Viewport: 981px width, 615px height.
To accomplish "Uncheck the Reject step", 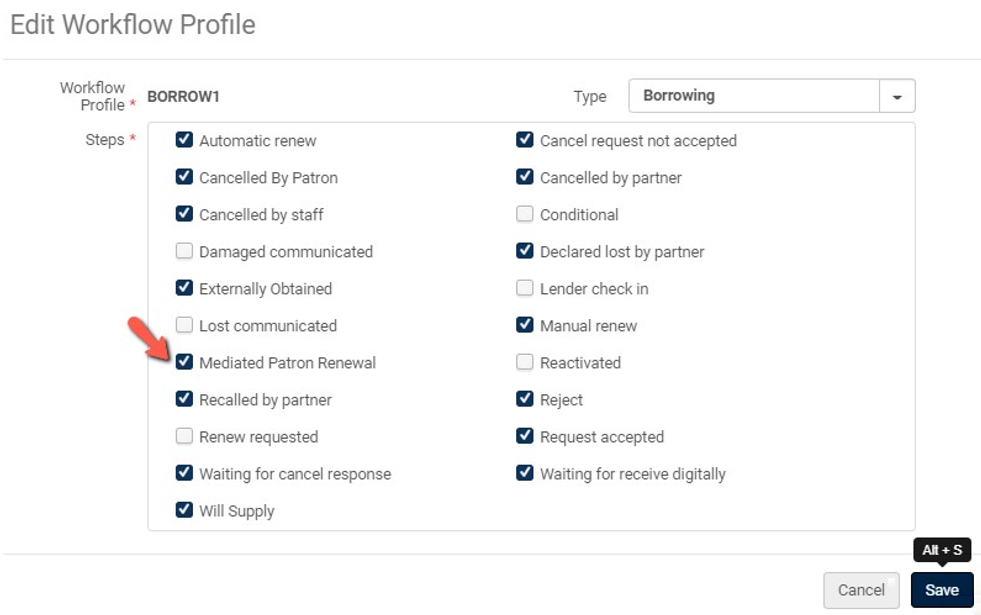I will tap(524, 399).
